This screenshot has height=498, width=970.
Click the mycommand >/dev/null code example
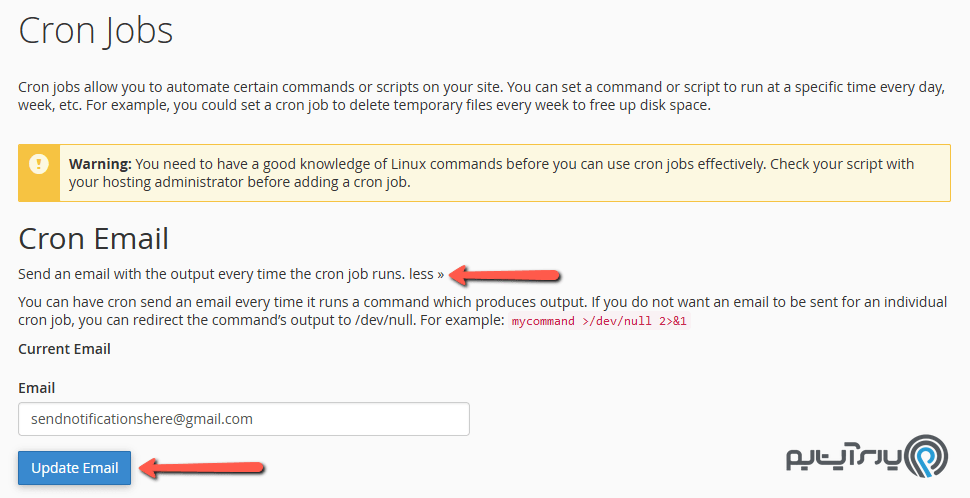598,323
